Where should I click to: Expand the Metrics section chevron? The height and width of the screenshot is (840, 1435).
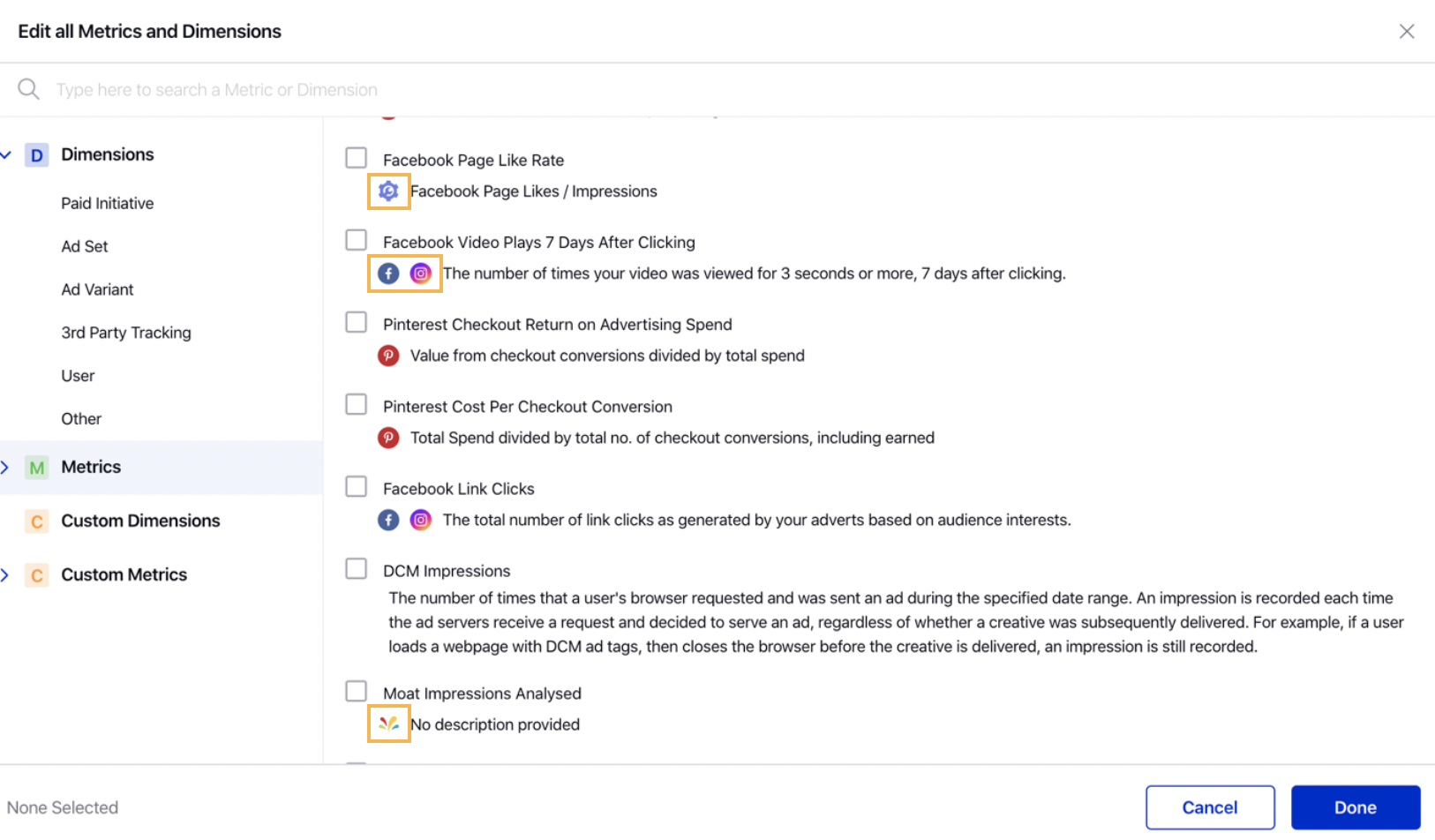[x=5, y=468]
